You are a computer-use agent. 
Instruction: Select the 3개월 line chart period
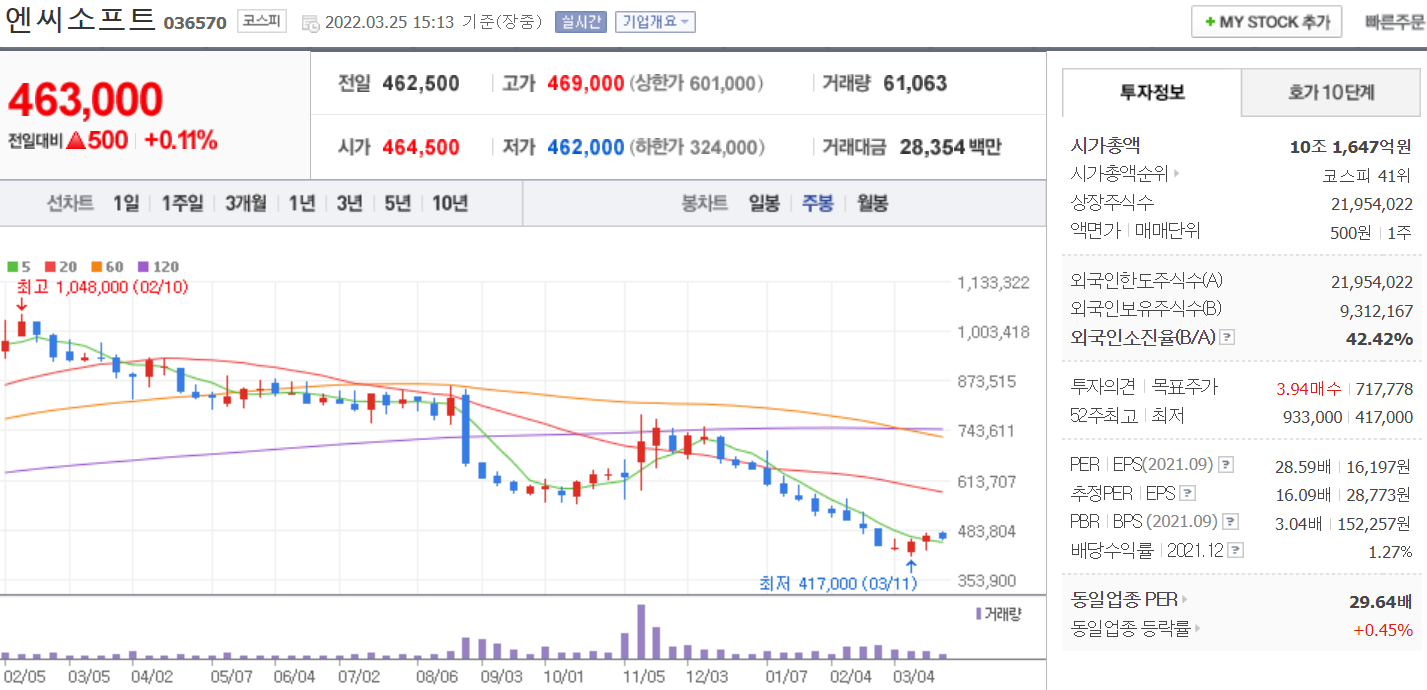coord(246,203)
